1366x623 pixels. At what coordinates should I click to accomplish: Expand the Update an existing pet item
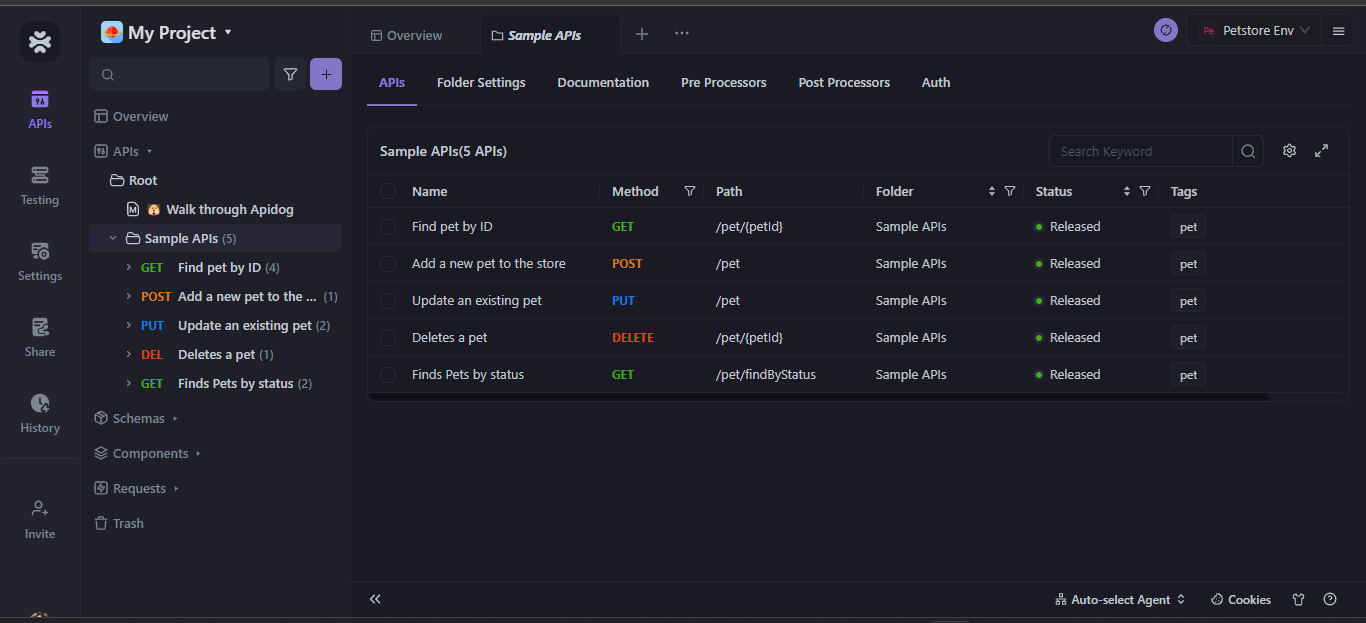tap(129, 325)
